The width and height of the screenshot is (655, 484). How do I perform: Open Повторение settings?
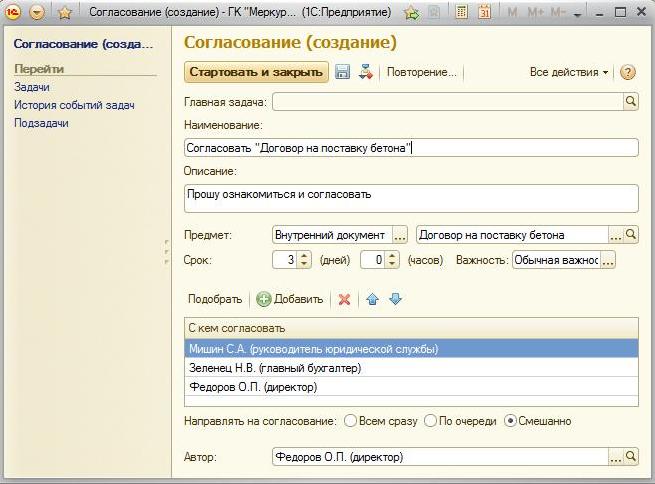coord(421,72)
